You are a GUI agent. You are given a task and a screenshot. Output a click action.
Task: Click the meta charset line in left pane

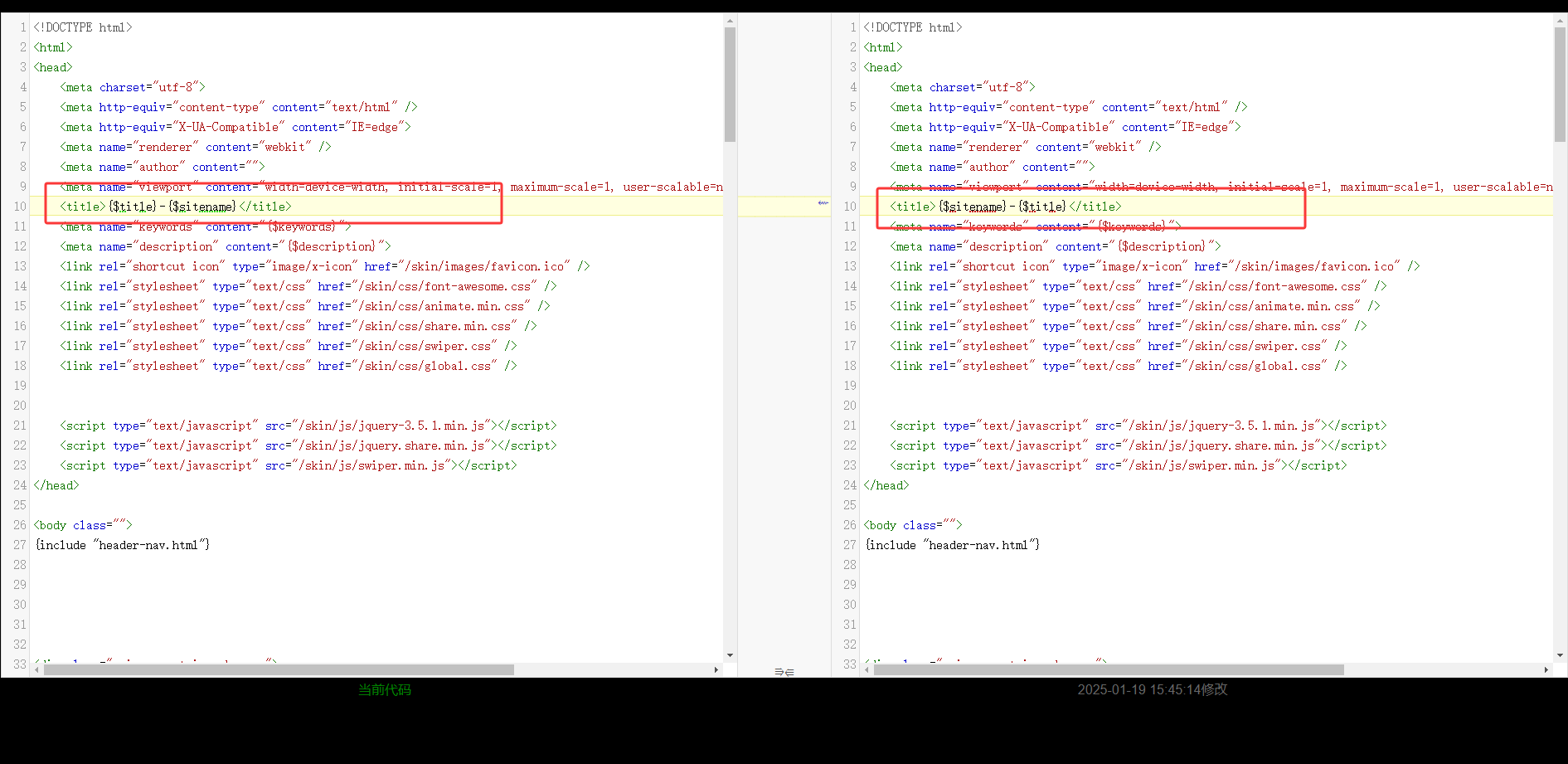pyautogui.click(x=133, y=87)
